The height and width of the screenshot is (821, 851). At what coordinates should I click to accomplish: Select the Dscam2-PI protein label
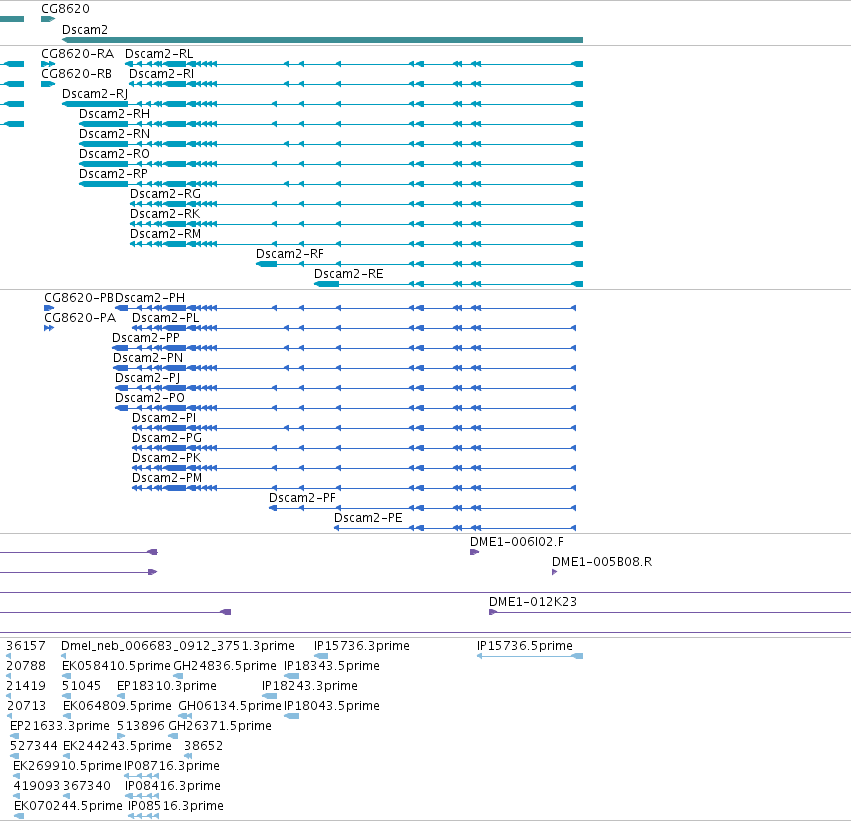[164, 418]
